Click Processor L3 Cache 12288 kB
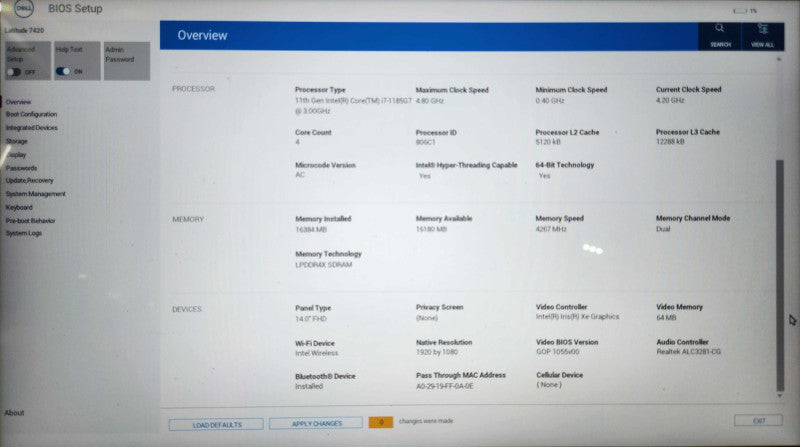This screenshot has height=447, width=800. [x=670, y=141]
